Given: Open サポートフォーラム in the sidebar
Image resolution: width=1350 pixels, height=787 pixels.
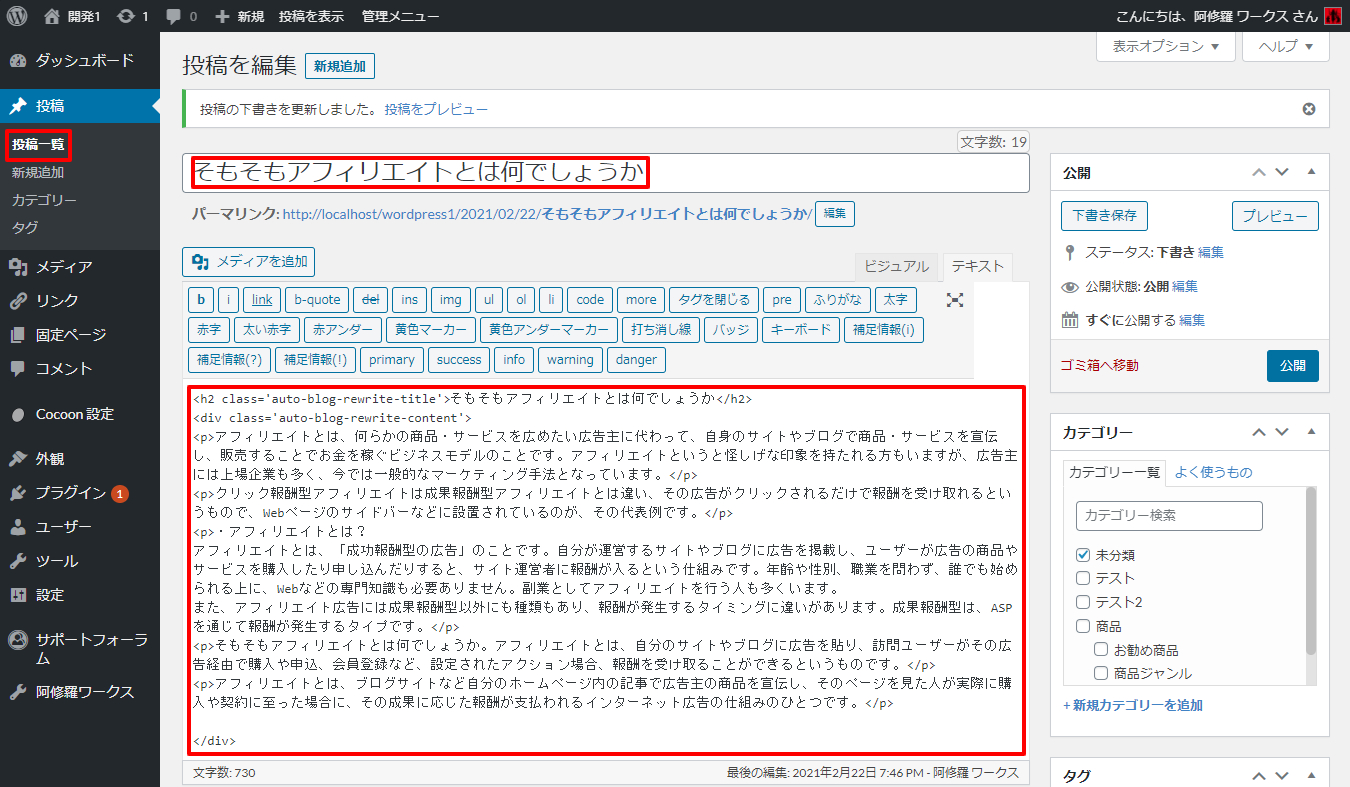Looking at the screenshot, I should (80, 649).
